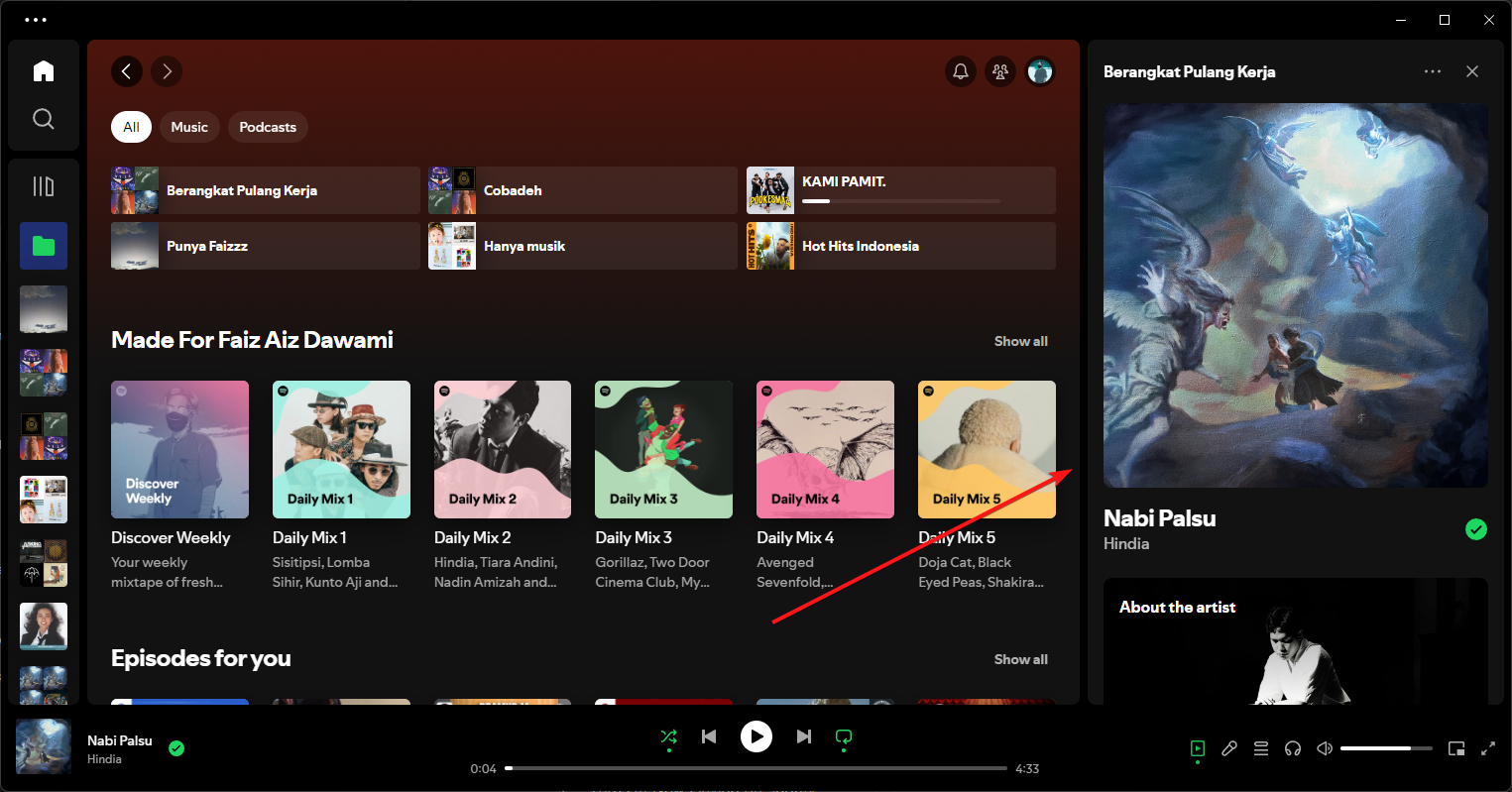
Task: Open About the artist card
Action: [1296, 641]
